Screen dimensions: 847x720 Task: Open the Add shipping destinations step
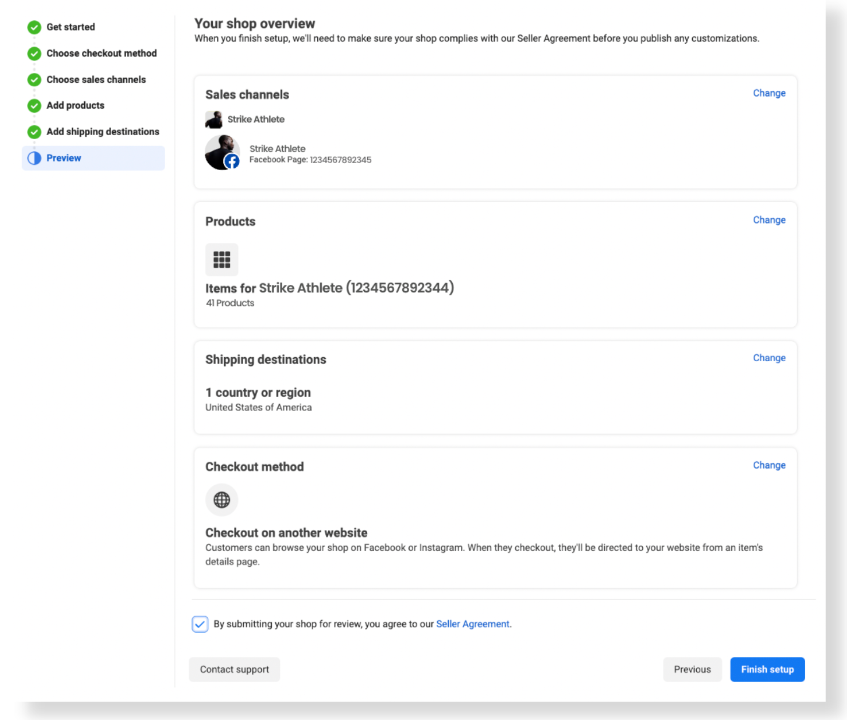(x=103, y=132)
